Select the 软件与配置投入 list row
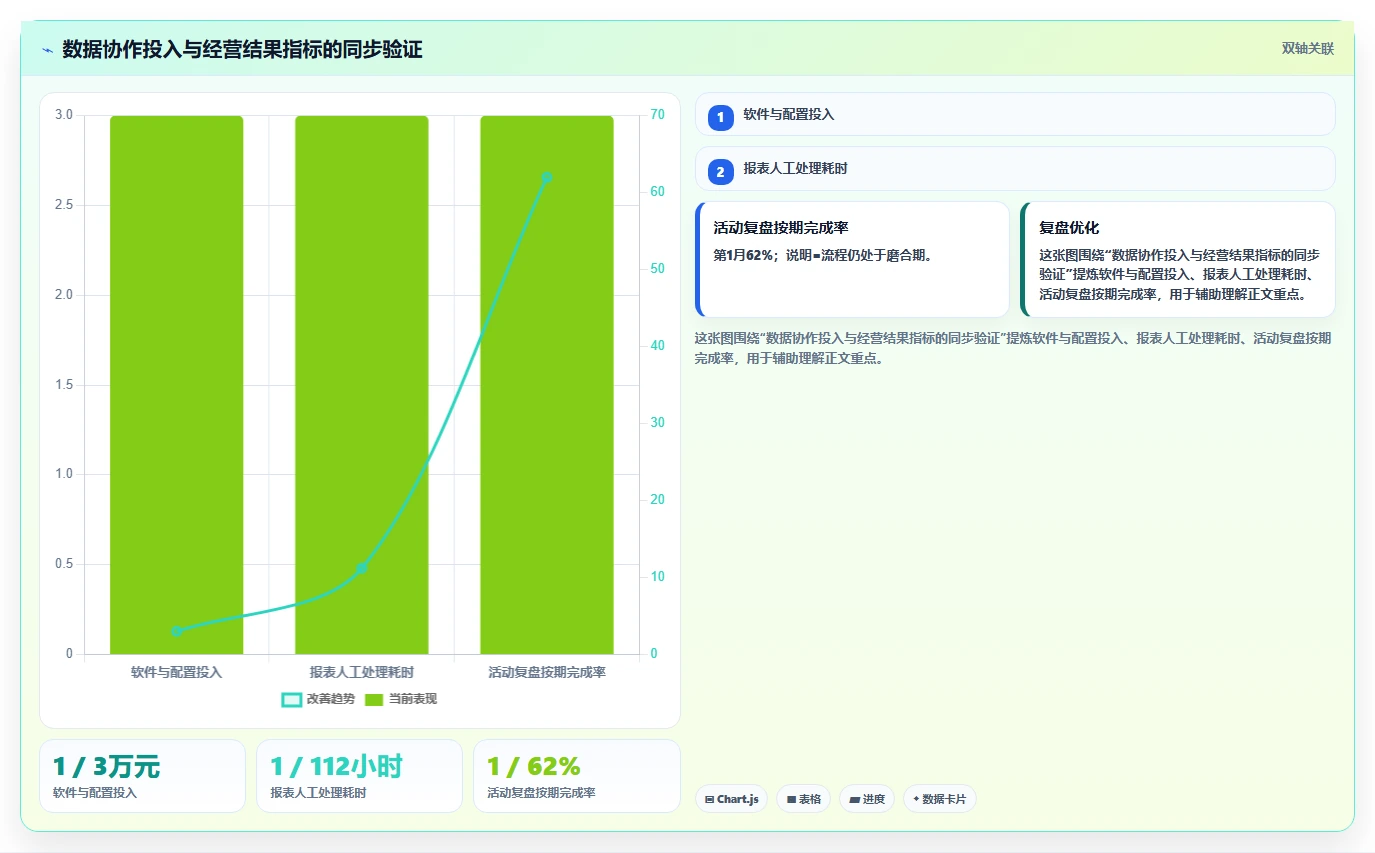Viewport: 1375px width, 853px height. [1015, 114]
